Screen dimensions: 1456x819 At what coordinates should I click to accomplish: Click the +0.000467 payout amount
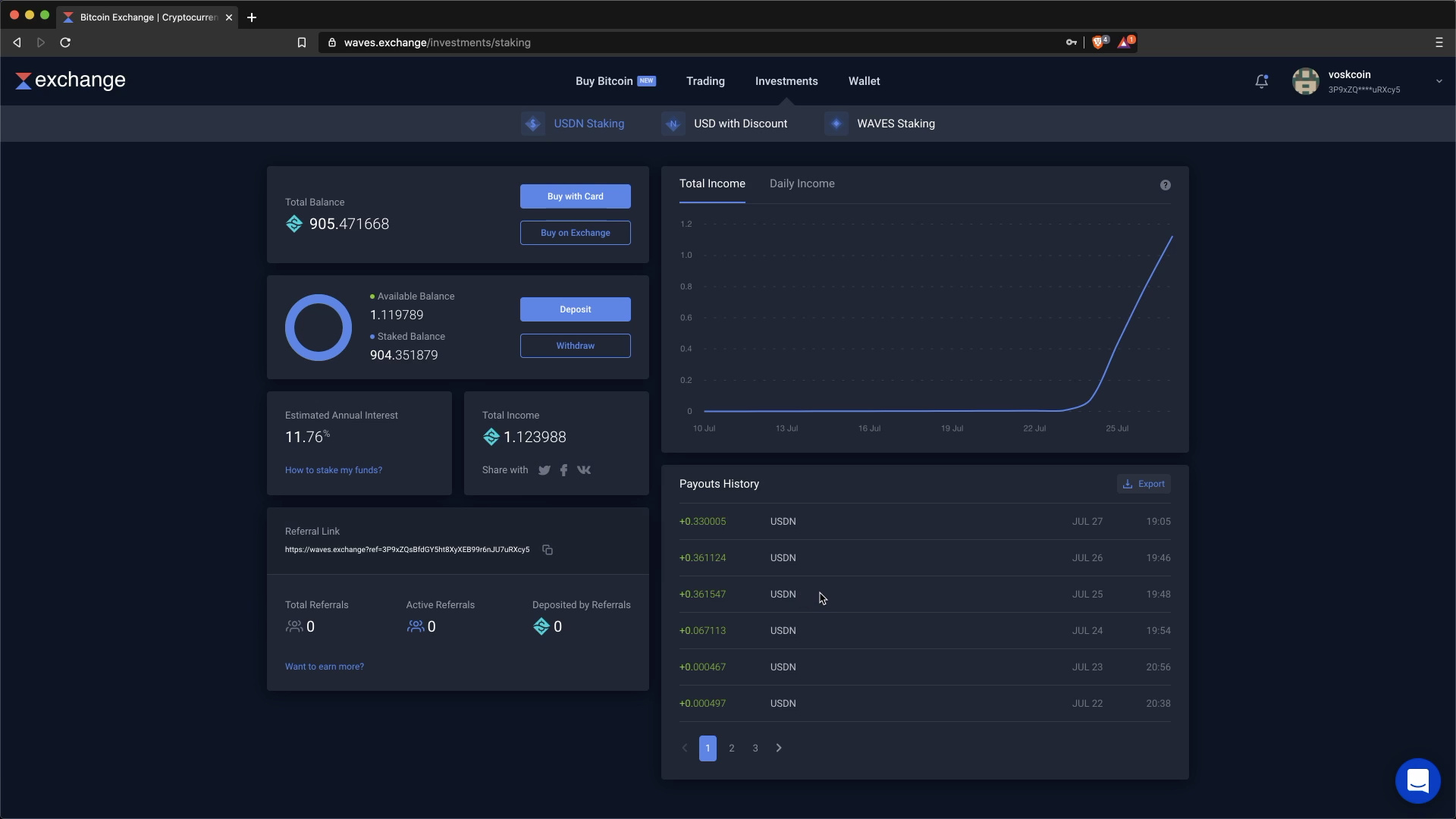pyautogui.click(x=702, y=667)
